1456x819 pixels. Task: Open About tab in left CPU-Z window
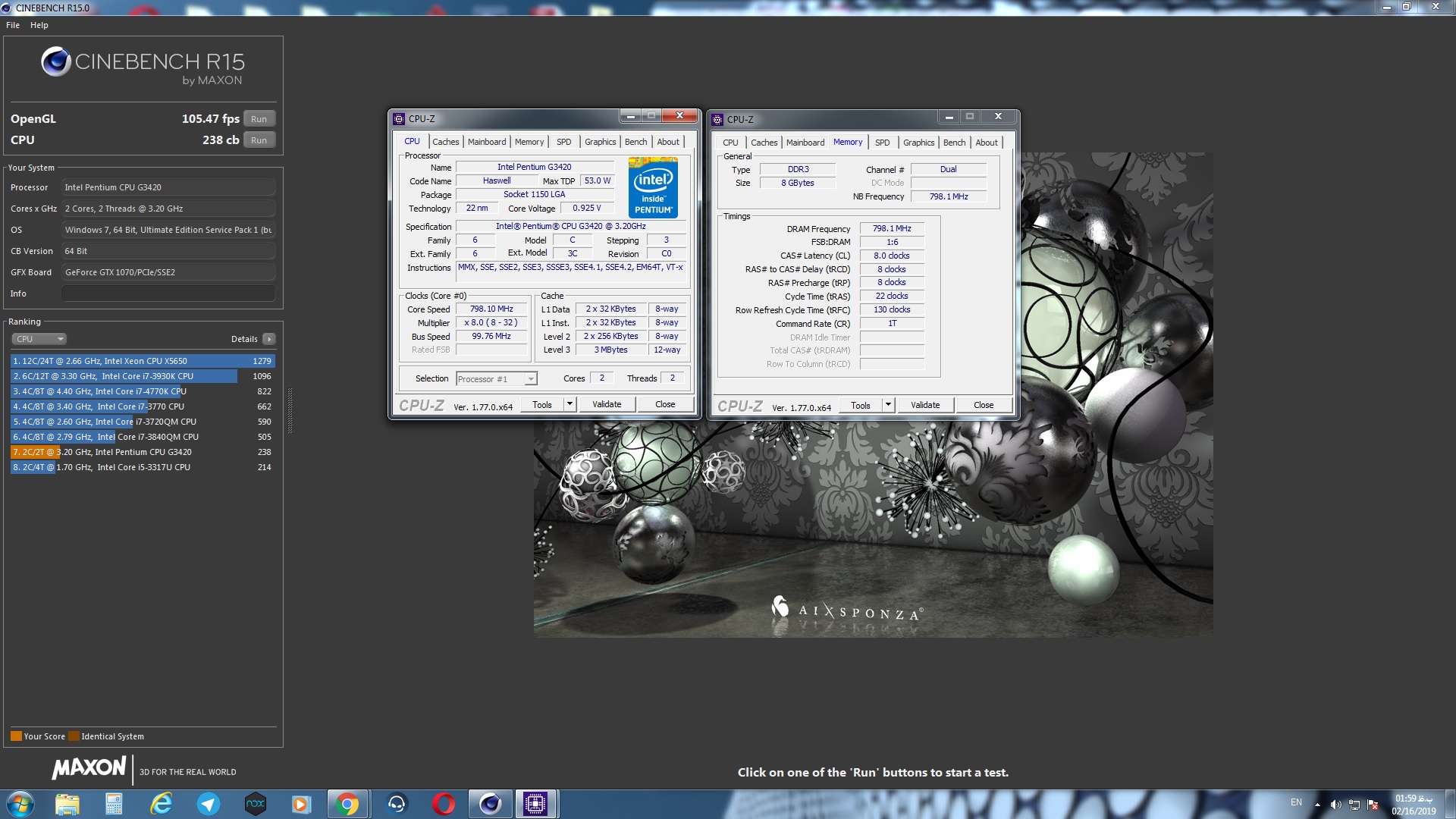(668, 142)
